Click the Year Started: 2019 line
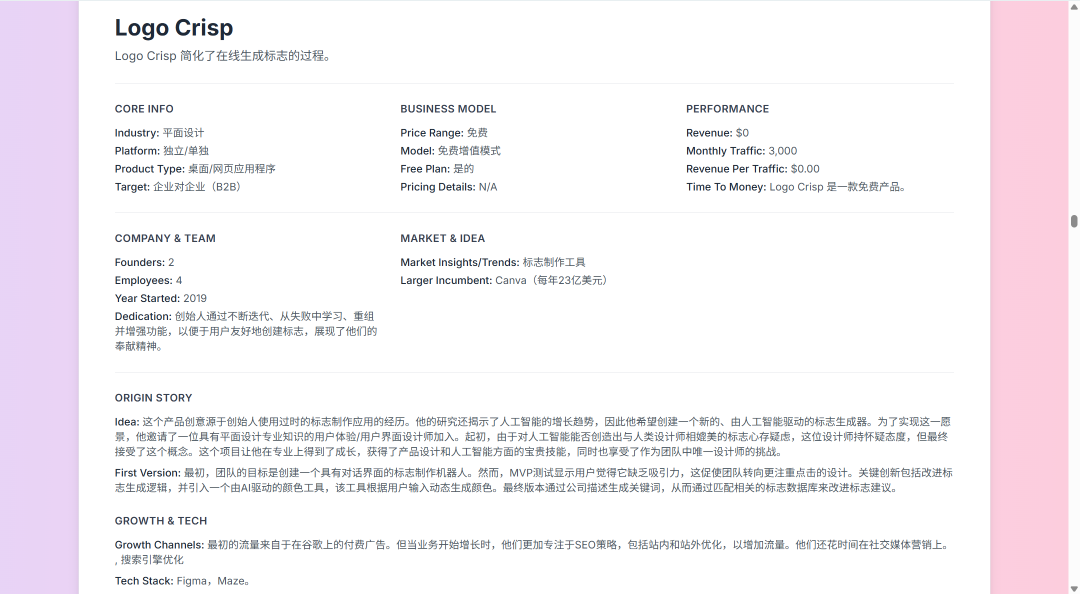Image resolution: width=1080 pixels, height=594 pixels. click(x=160, y=298)
